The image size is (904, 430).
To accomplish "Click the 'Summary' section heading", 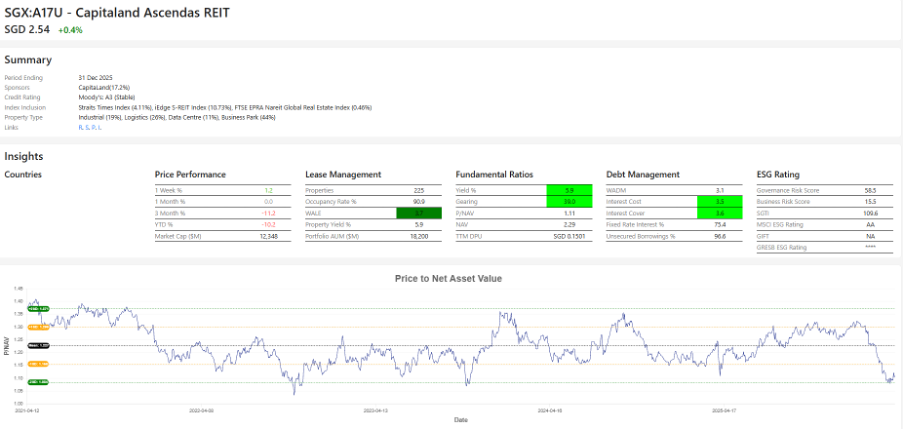I will point(28,60).
